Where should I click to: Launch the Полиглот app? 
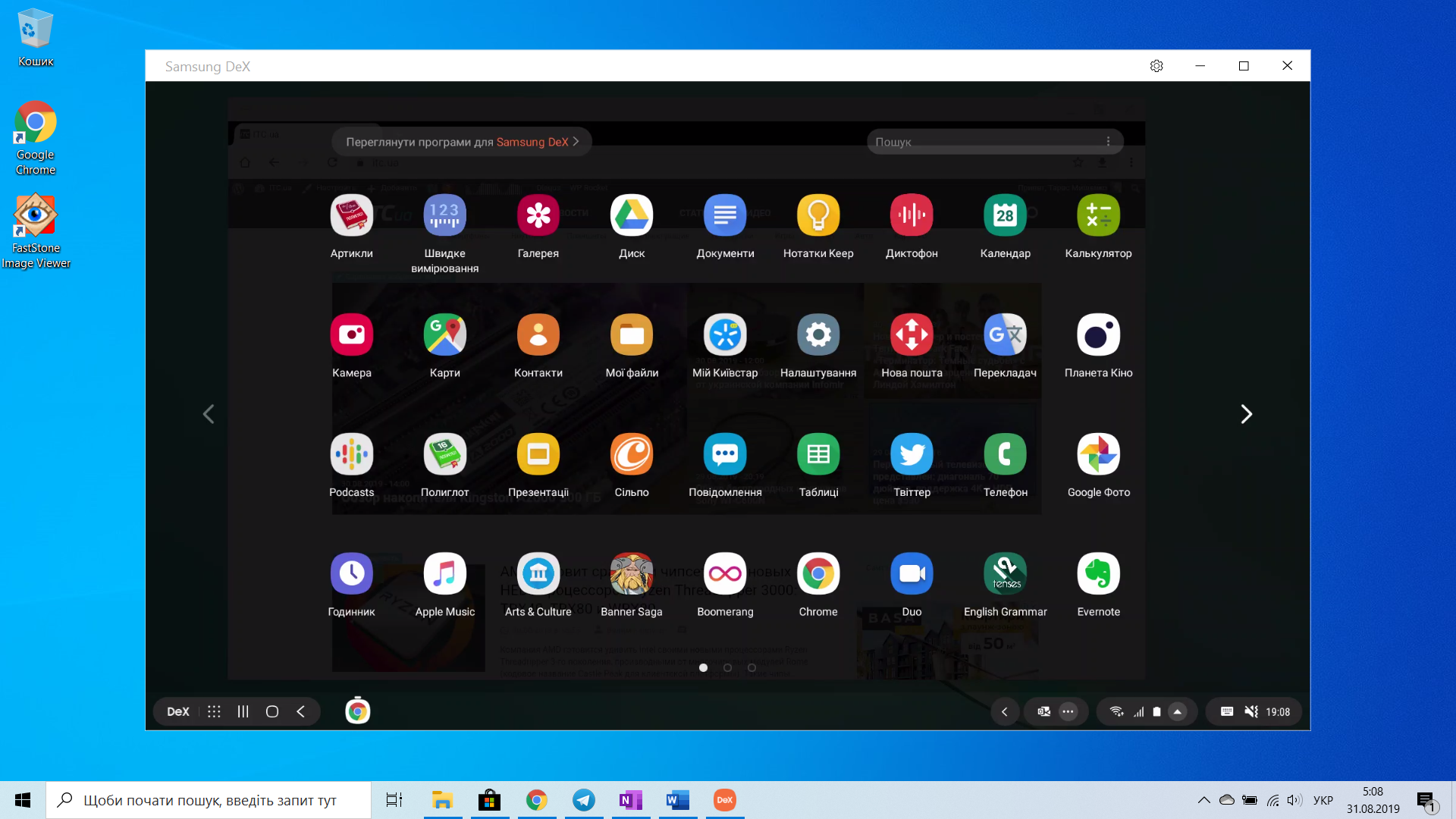click(444, 454)
